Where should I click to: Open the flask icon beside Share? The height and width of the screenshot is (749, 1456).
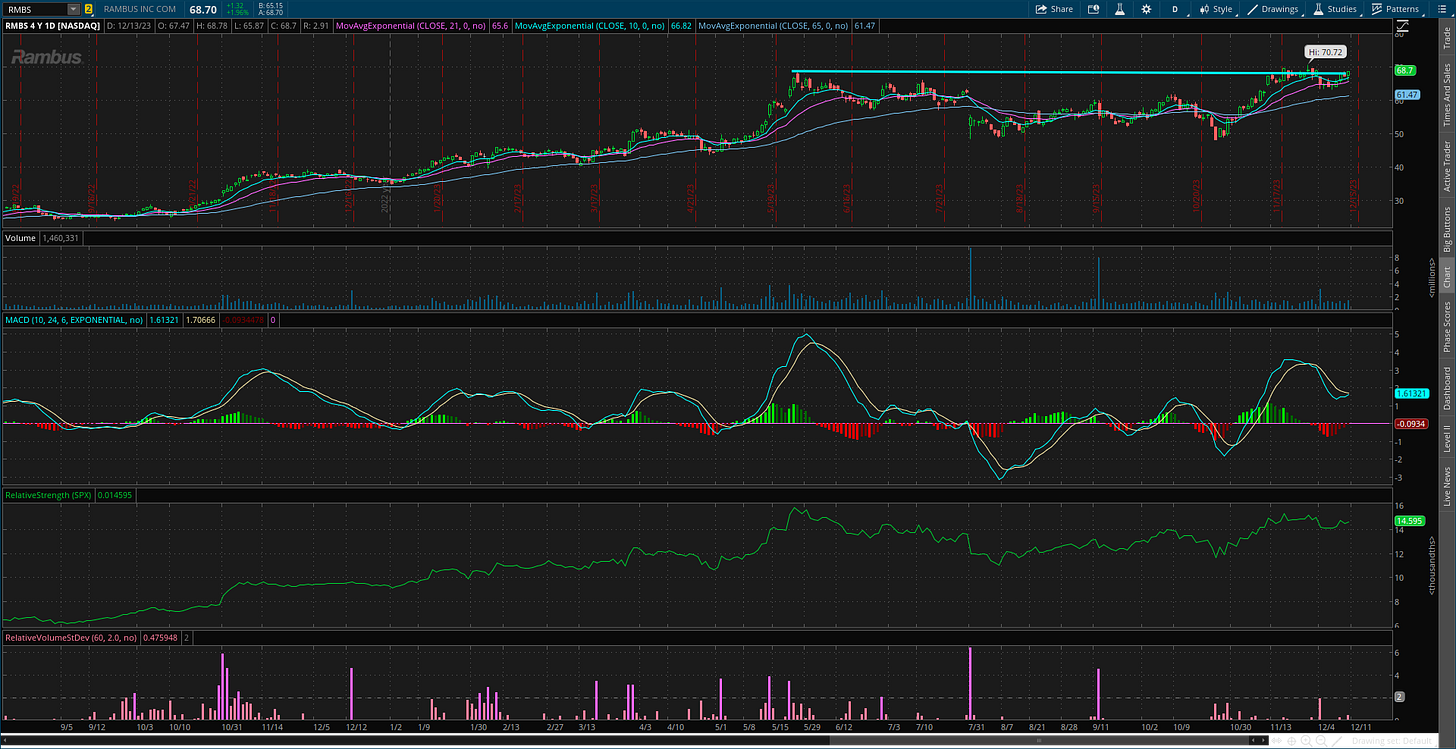[1120, 9]
